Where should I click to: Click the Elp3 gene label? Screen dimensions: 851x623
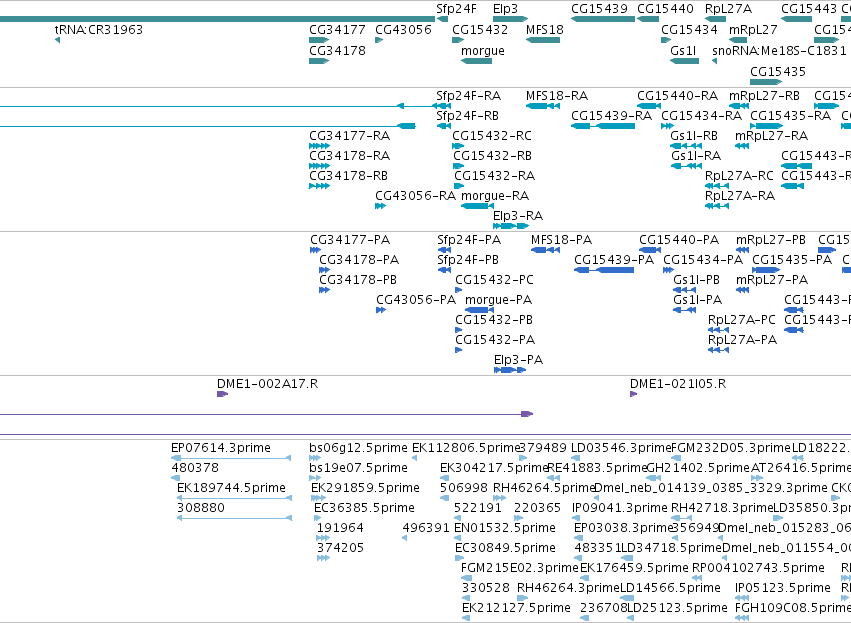[505, 9]
